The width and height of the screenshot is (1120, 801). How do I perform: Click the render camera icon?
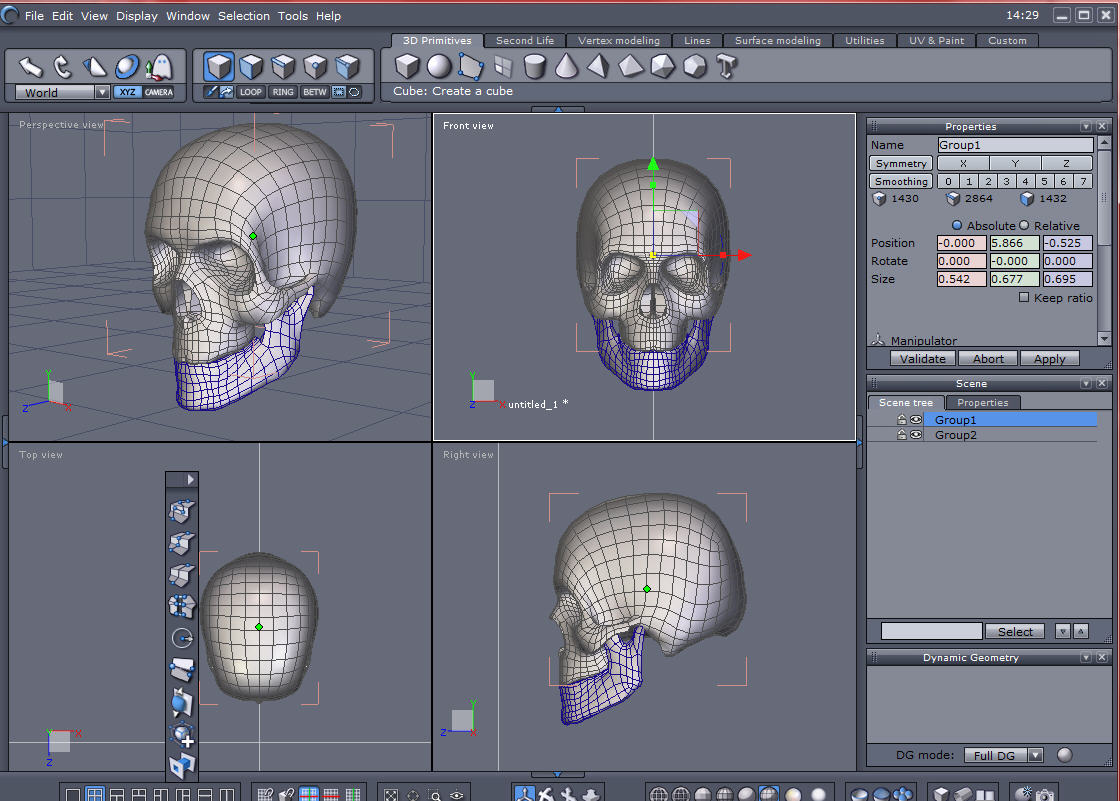tap(1044, 794)
